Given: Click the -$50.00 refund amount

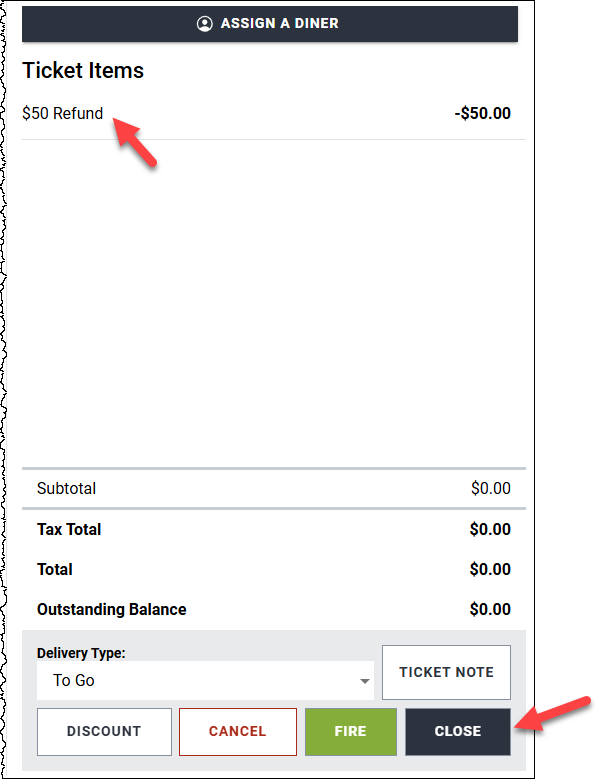Looking at the screenshot, I should 482,113.
